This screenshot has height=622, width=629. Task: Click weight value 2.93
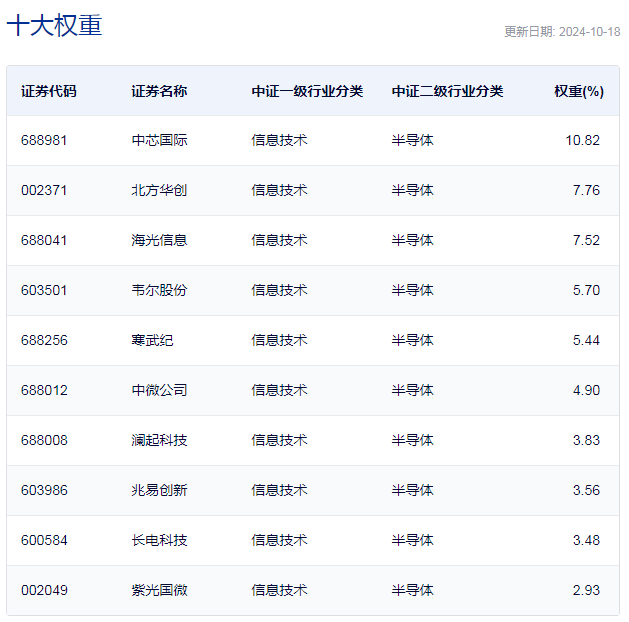coord(586,590)
